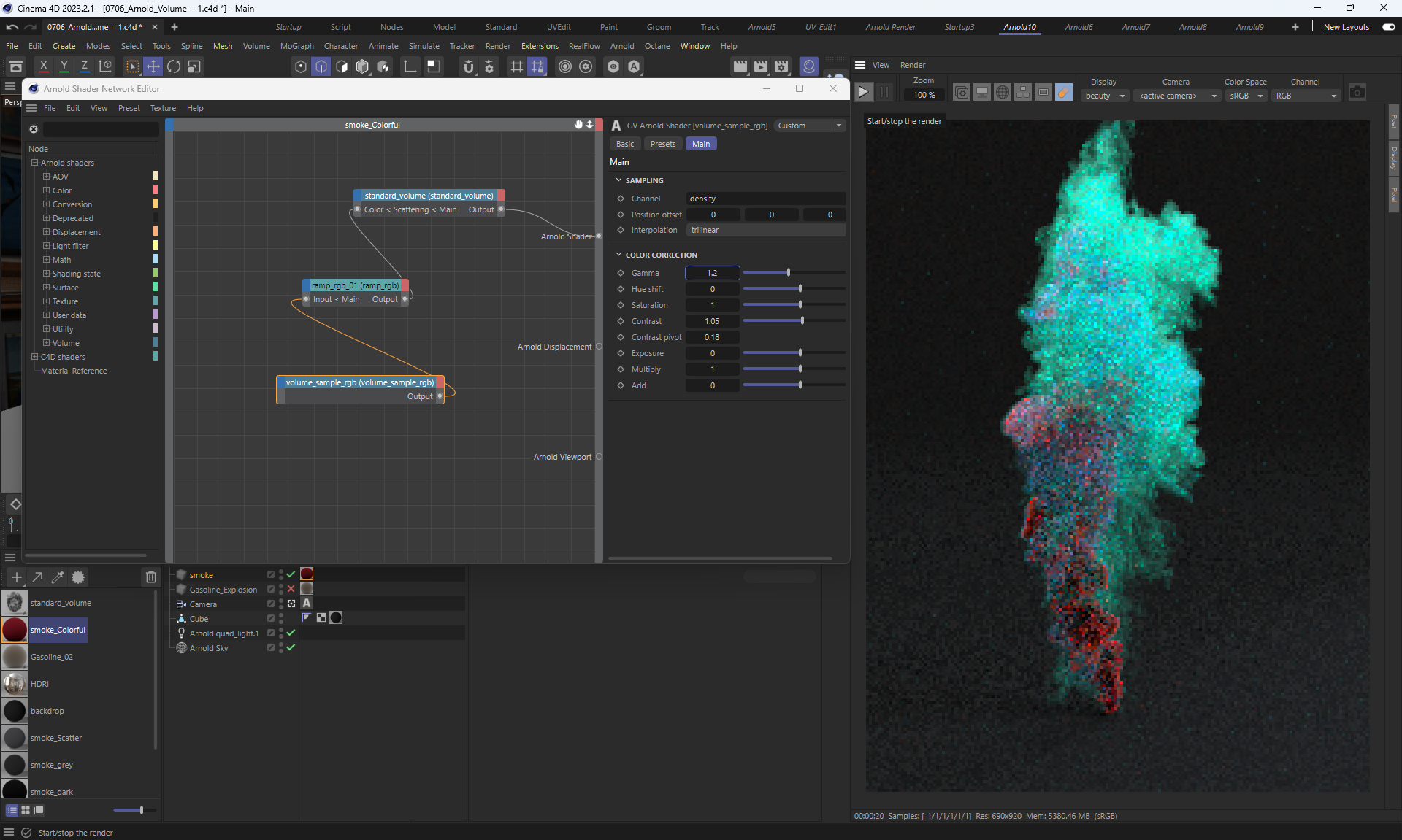Open the MoGraph menu
1402x840 pixels.
[296, 46]
